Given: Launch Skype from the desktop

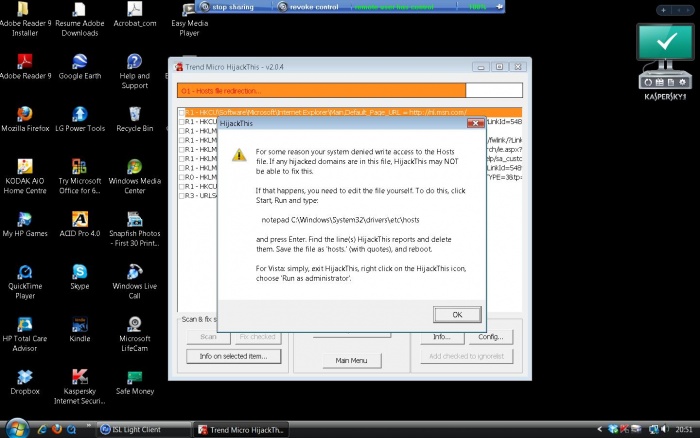Looking at the screenshot, I should 79,277.
